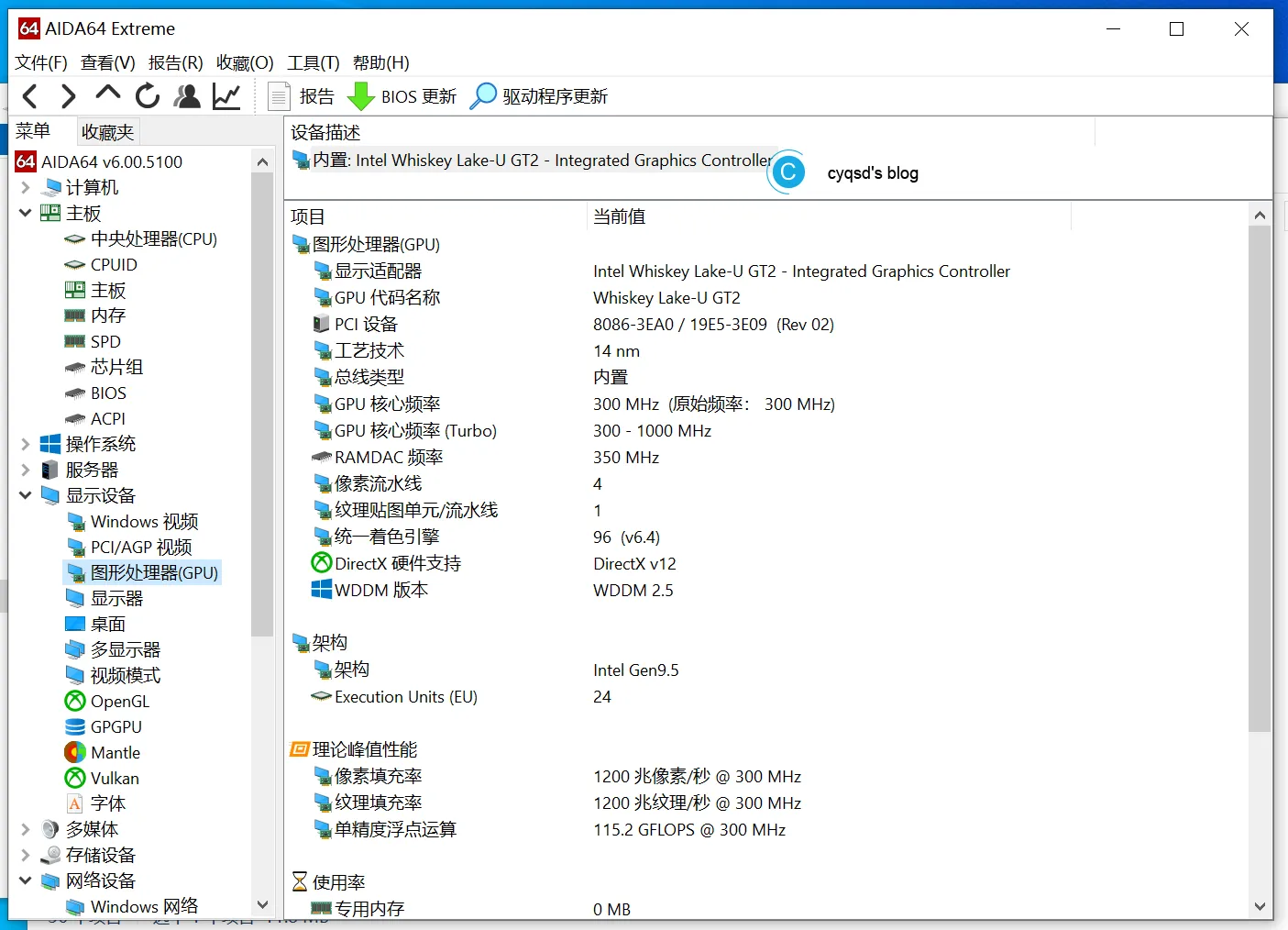This screenshot has width=1288, height=930.
Task: Select the AIDA64 v6.00.5100 root item
Action: 100,161
